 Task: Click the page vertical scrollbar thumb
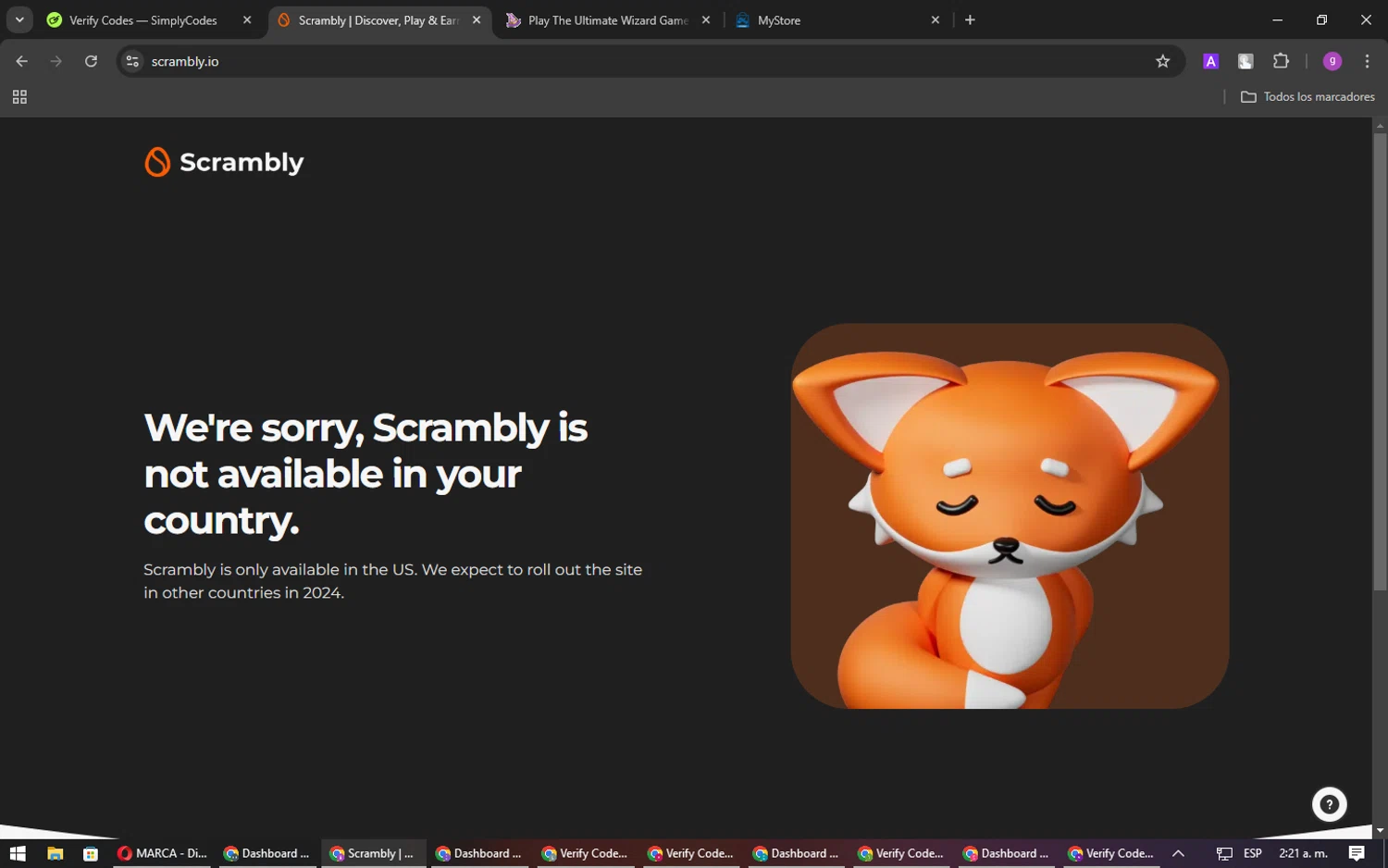coord(1380,361)
